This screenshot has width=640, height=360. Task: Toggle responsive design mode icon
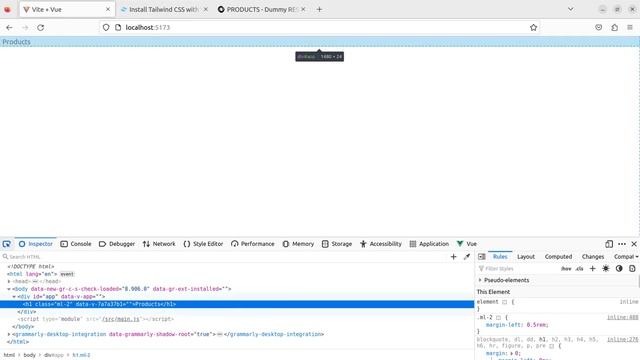609,244
